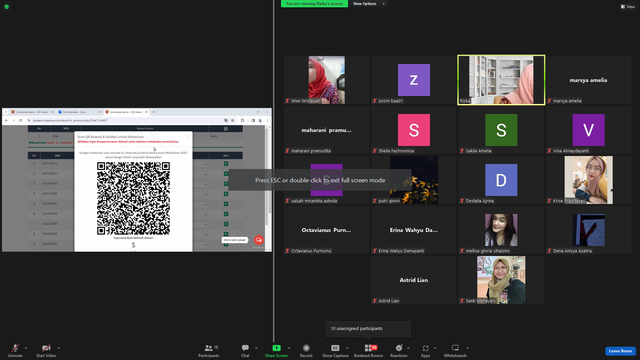Select Destalia Ajrina's D avatar tile
Image resolution: width=640 pixels, height=360 pixels.
501,180
